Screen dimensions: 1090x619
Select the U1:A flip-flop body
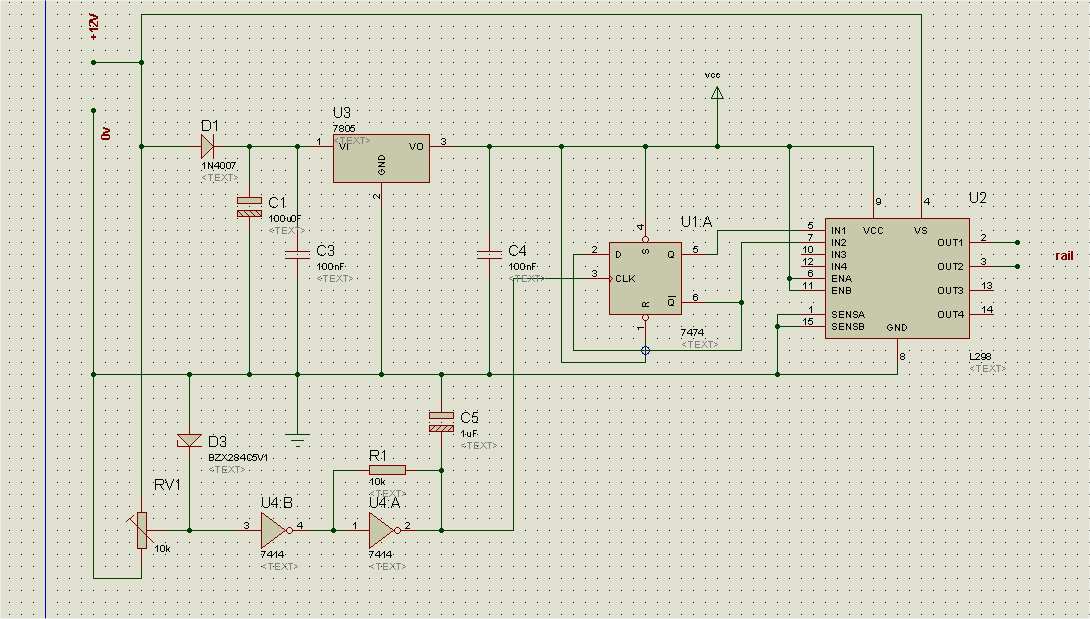pyautogui.click(x=645, y=278)
